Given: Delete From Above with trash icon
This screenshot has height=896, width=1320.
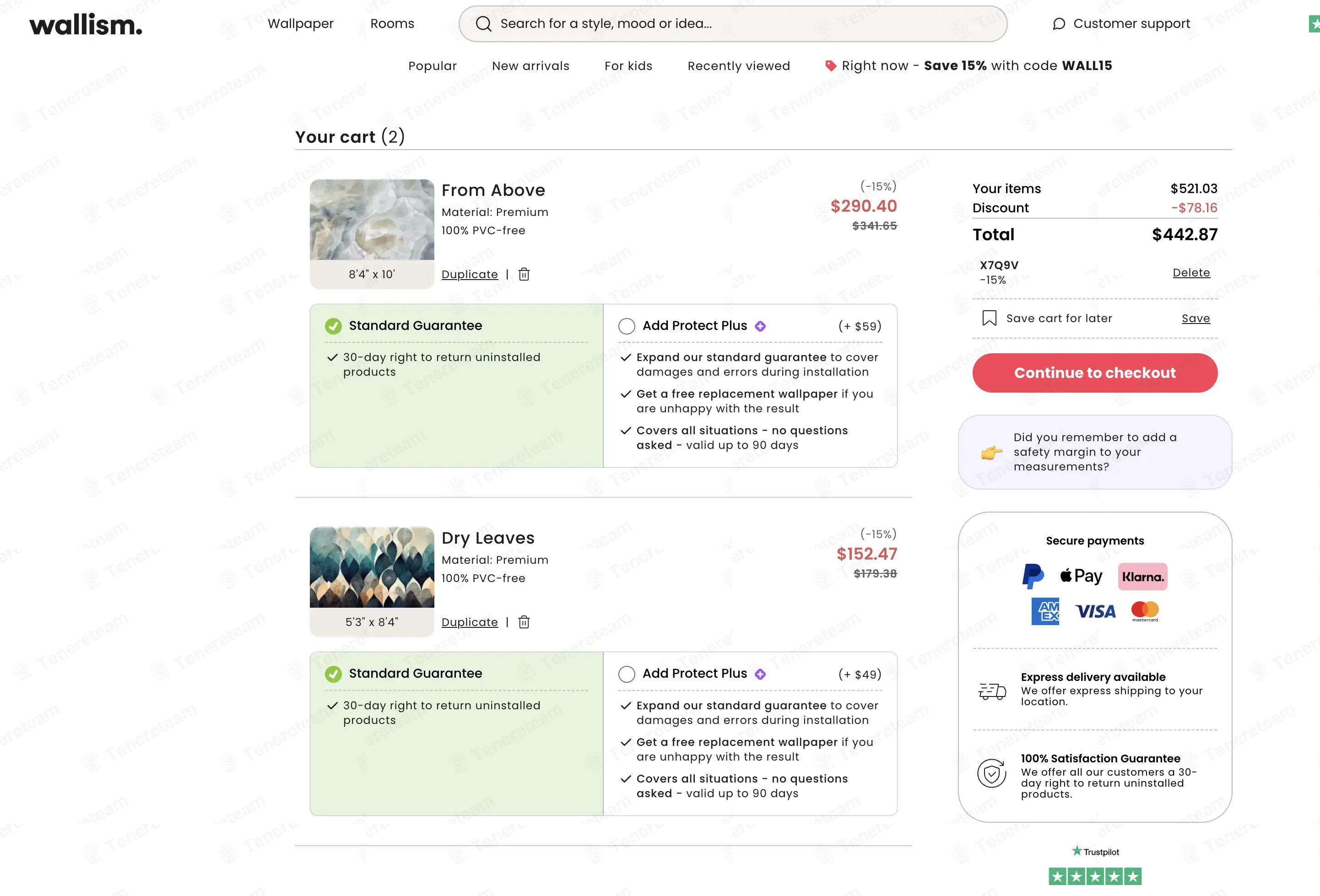Looking at the screenshot, I should (x=524, y=274).
